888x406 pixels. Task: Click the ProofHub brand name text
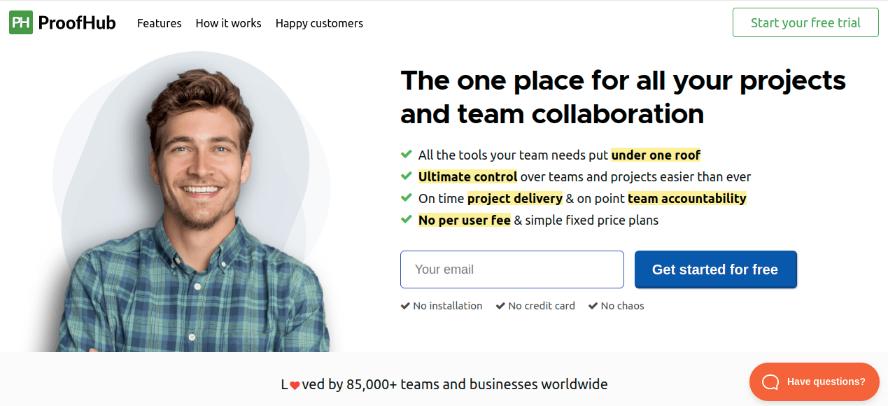click(x=77, y=23)
